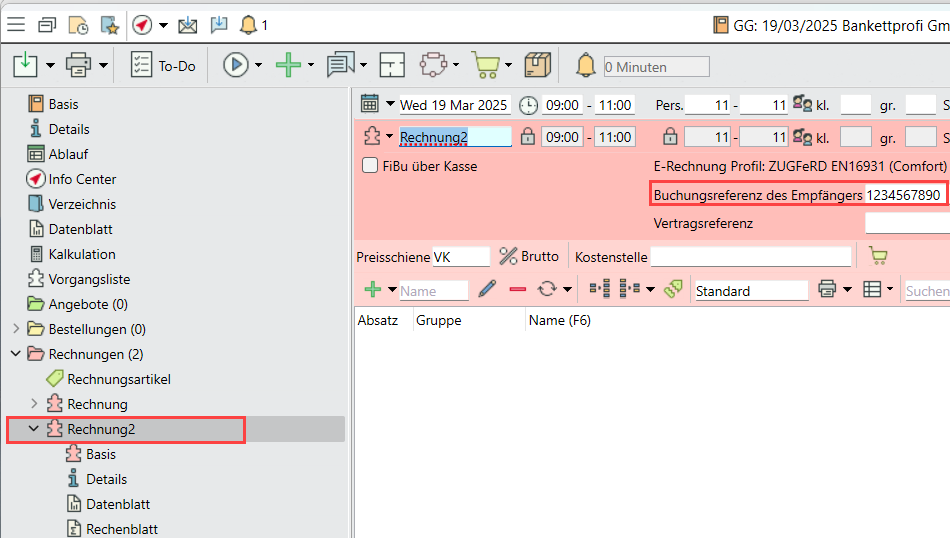950x538 pixels.
Task: Open the calendar date dropdown arrow
Action: point(390,105)
